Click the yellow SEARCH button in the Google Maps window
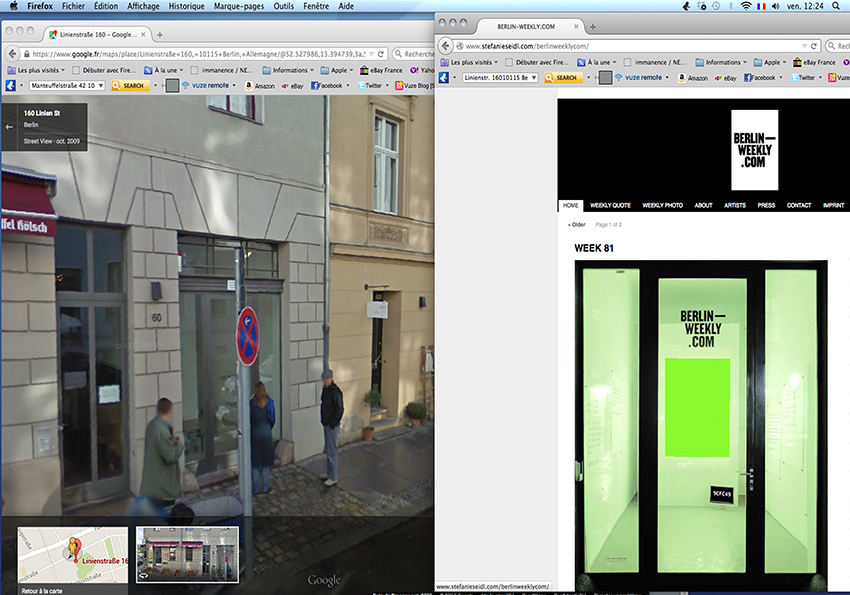 coord(130,86)
